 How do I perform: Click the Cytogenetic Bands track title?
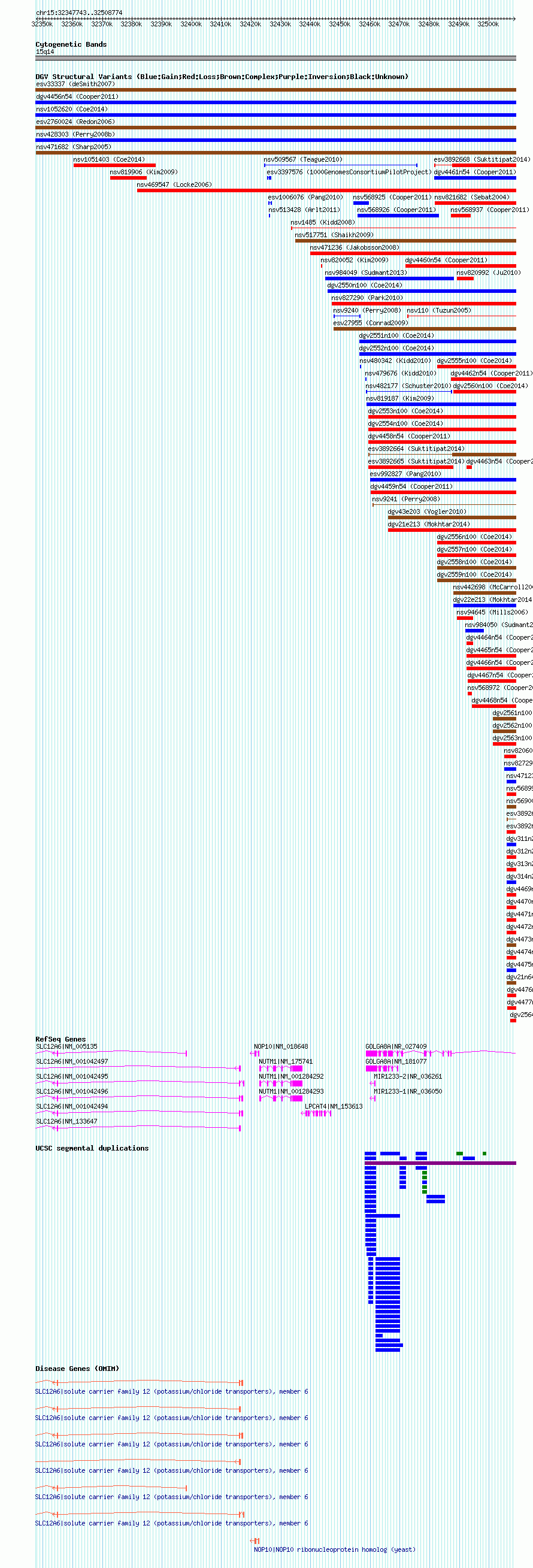click(71, 44)
